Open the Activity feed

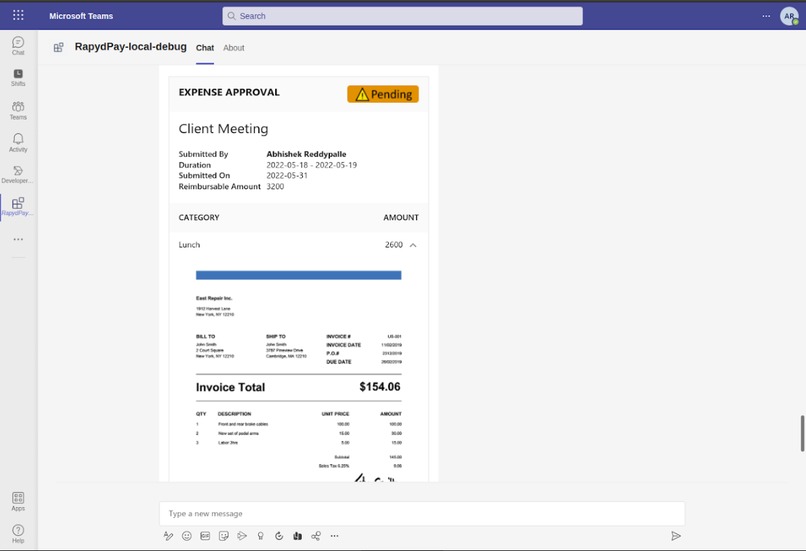coord(18,142)
